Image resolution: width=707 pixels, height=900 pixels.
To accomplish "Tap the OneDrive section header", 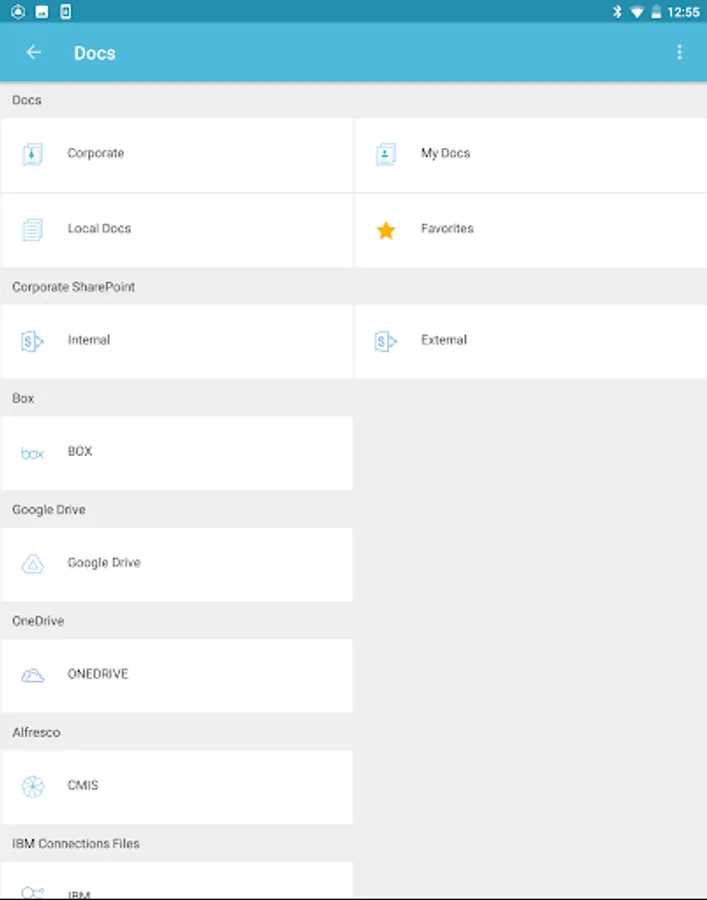I will click(x=38, y=621).
